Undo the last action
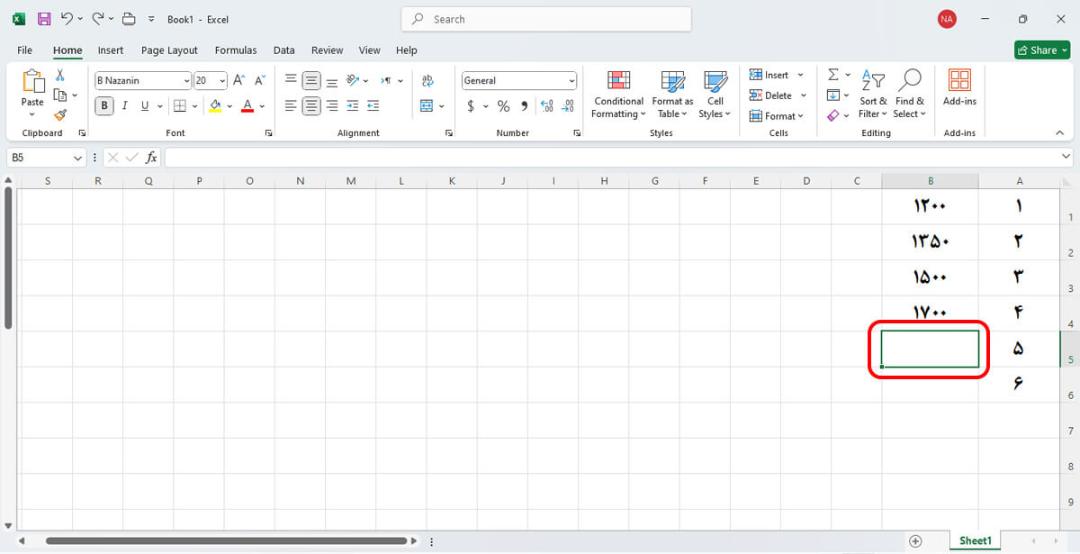 pos(66,19)
